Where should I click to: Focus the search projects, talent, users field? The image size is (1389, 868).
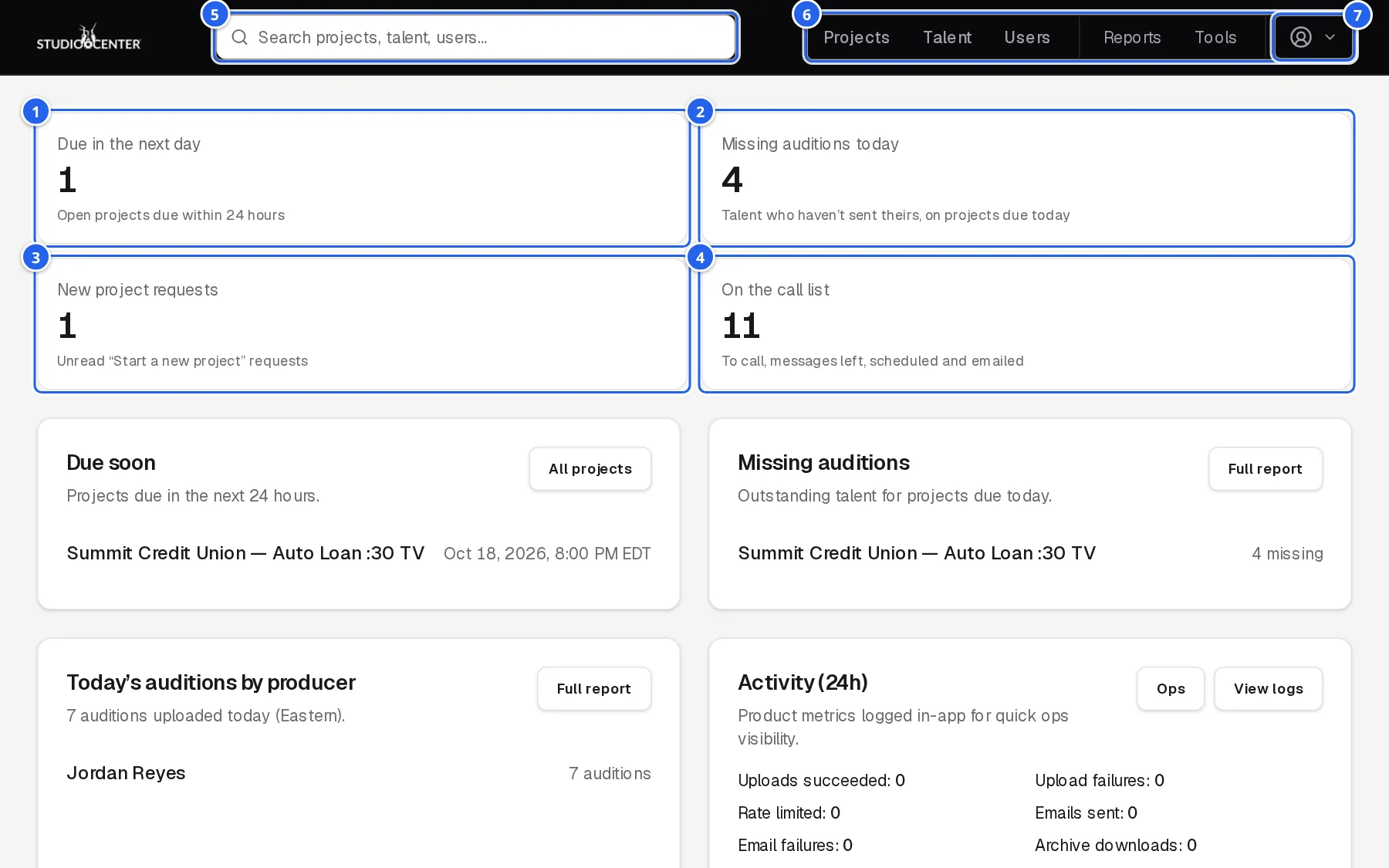[475, 37]
